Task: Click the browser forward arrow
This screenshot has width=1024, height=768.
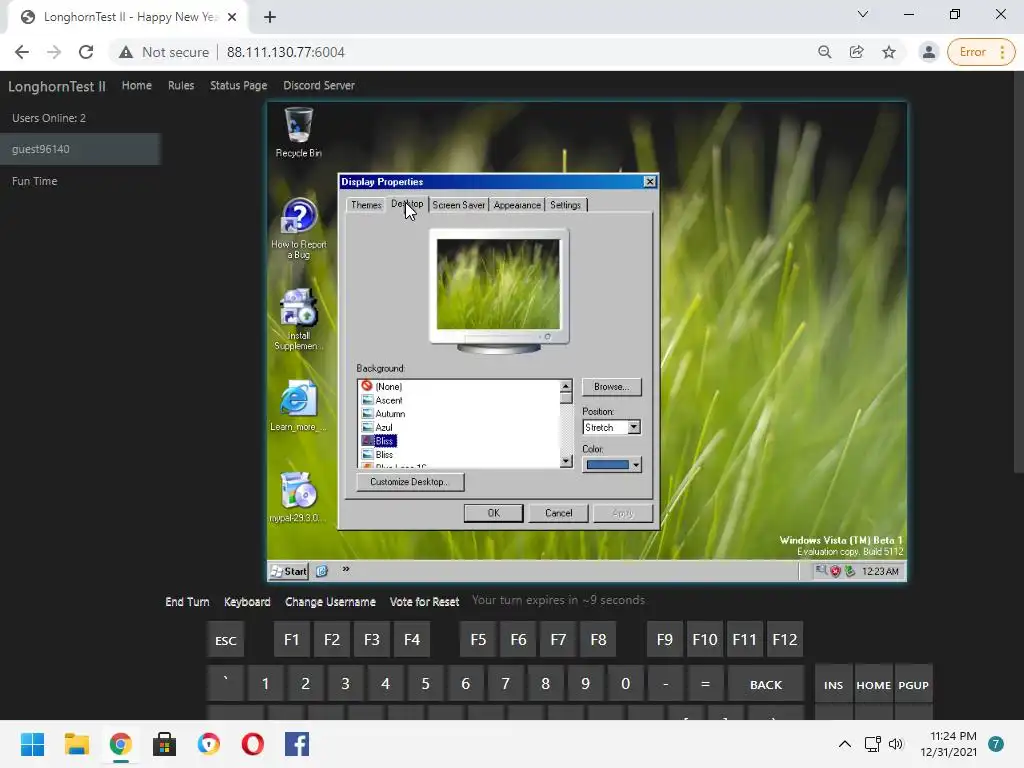Action: point(54,52)
